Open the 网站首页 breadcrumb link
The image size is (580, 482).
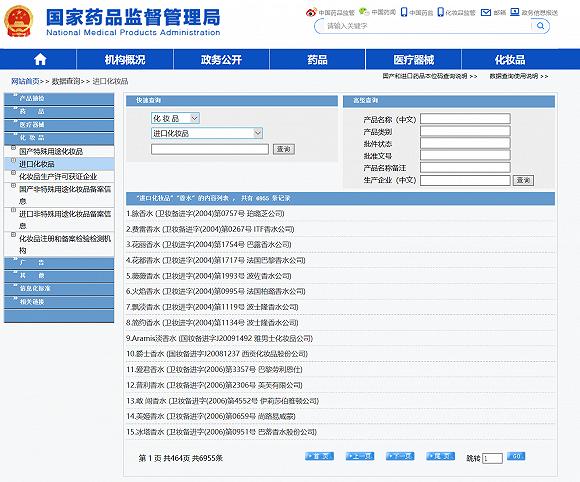tap(25, 81)
